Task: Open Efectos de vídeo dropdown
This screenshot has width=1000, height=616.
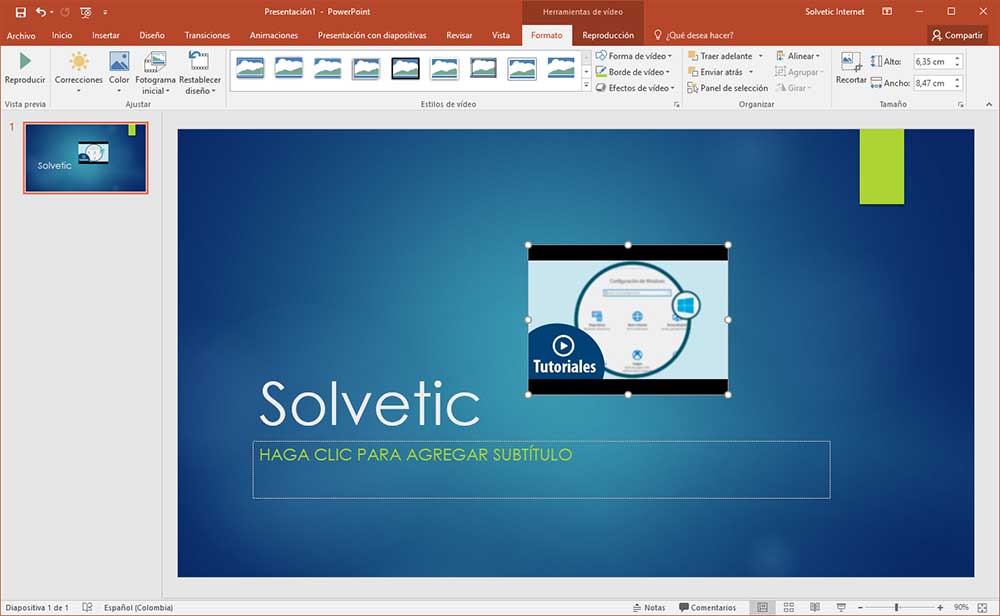Action: click(635, 87)
